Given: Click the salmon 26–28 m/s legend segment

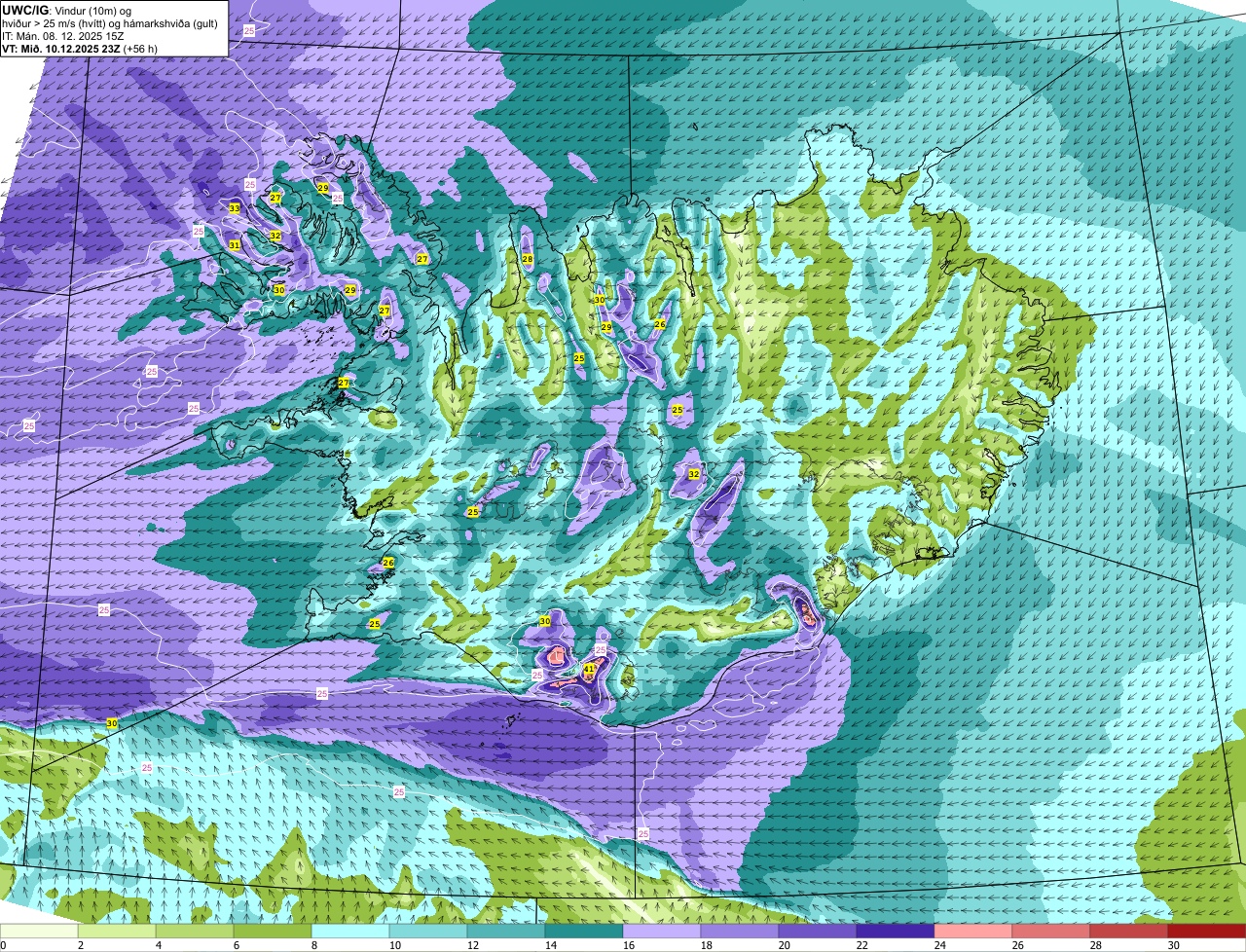Looking at the screenshot, I should click(1051, 931).
